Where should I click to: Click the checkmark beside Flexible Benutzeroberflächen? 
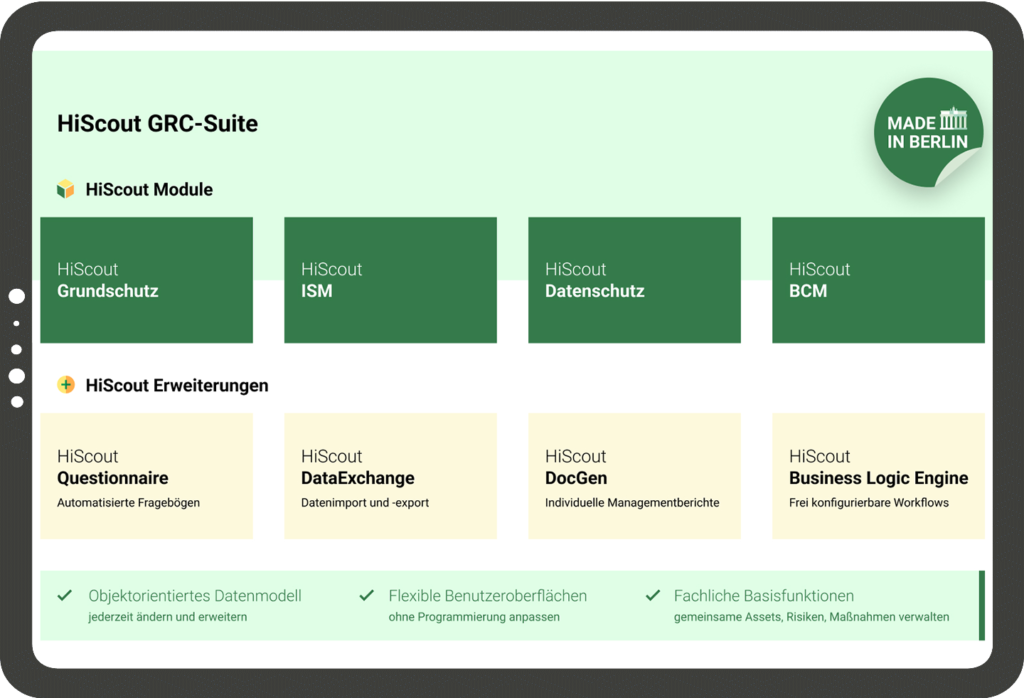[367, 595]
